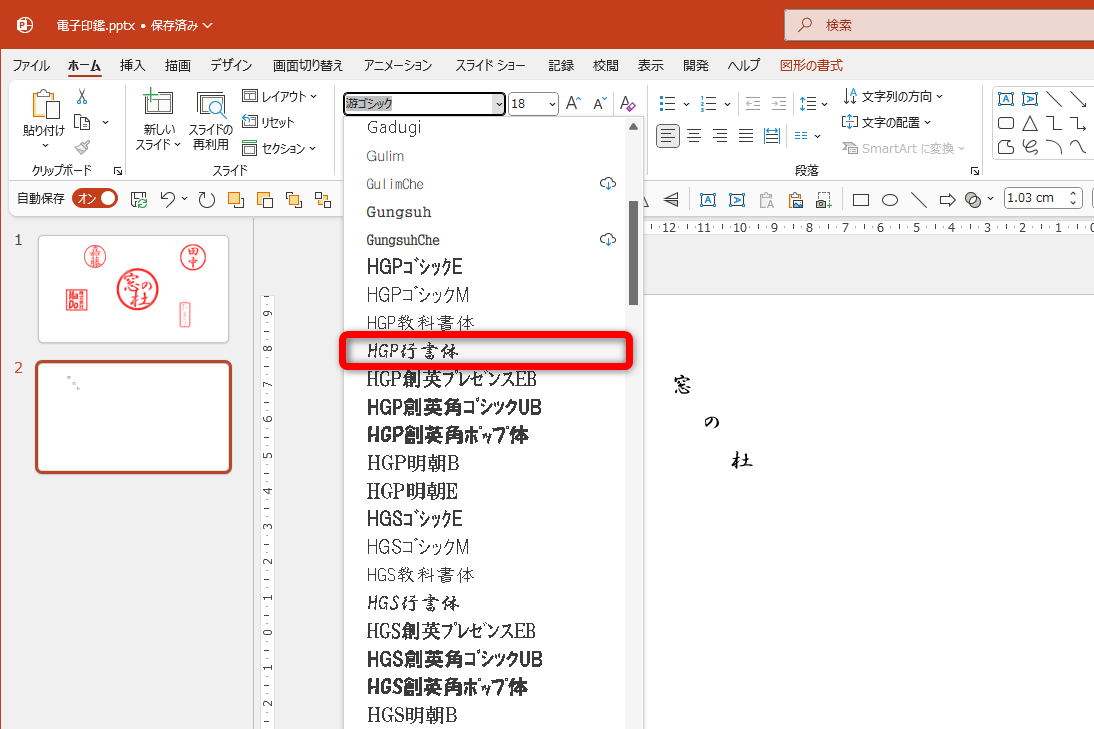Select HGP行書体 from the font list

[487, 351]
